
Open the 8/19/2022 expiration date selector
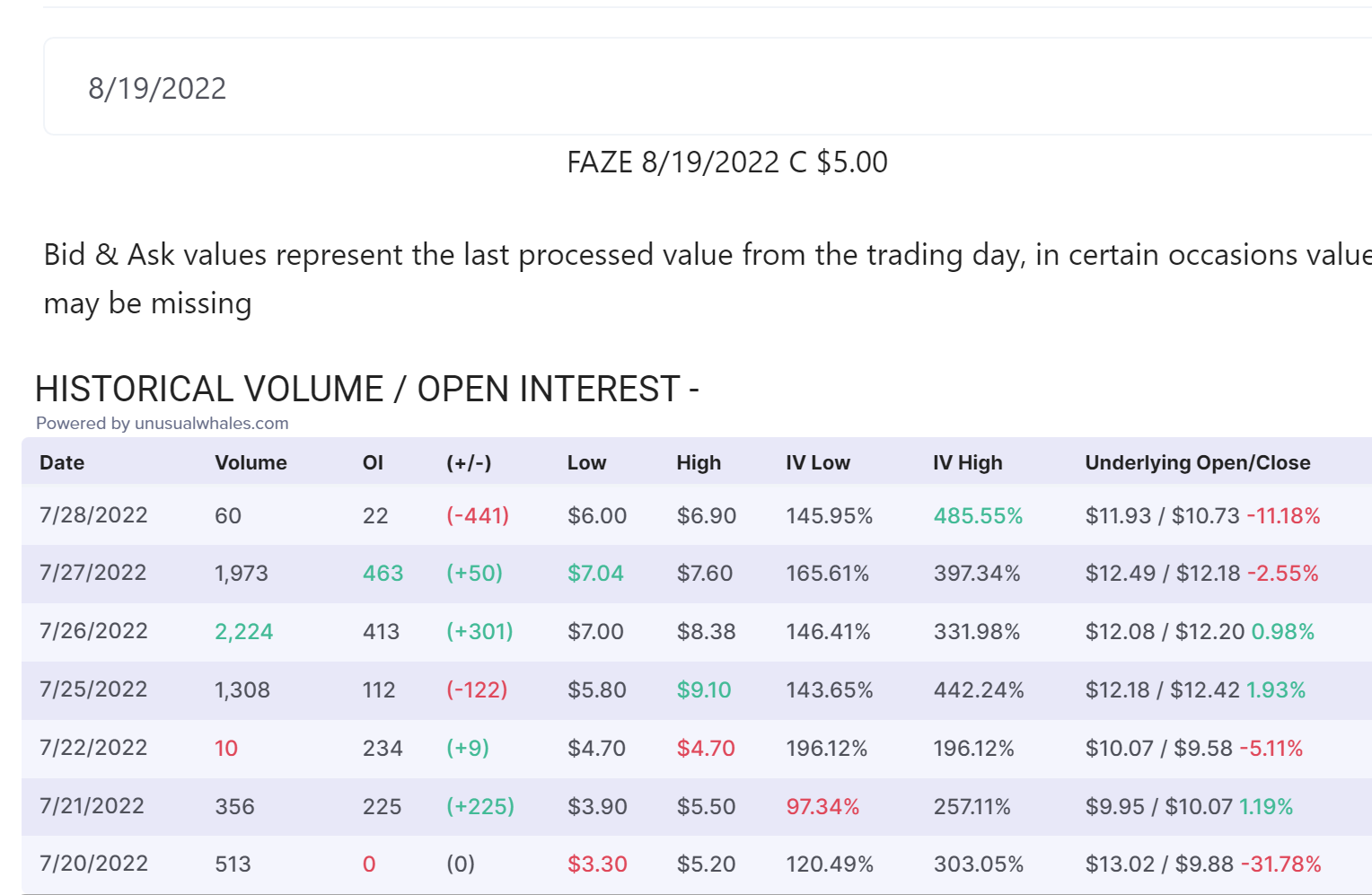click(708, 87)
